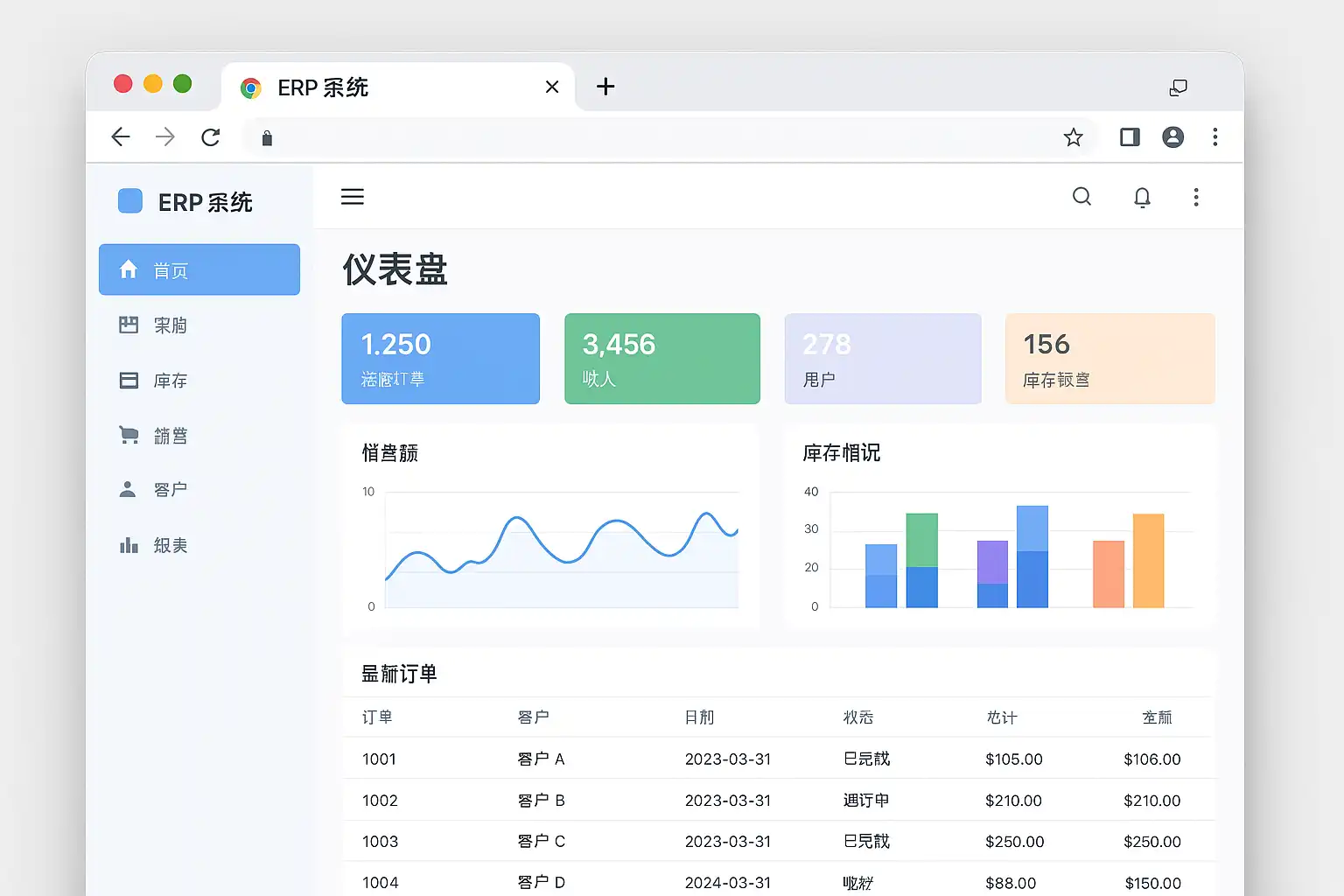Open the app header three-dot menu
Screen dimensions: 1344x896
(x=1196, y=198)
